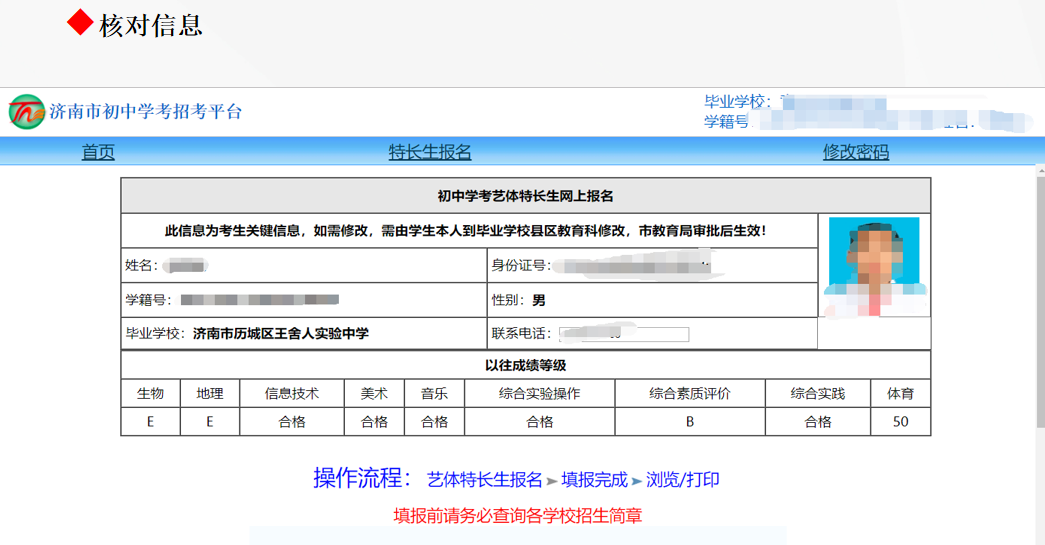
Task: Click the 生物 column header
Action: [x=150, y=394]
